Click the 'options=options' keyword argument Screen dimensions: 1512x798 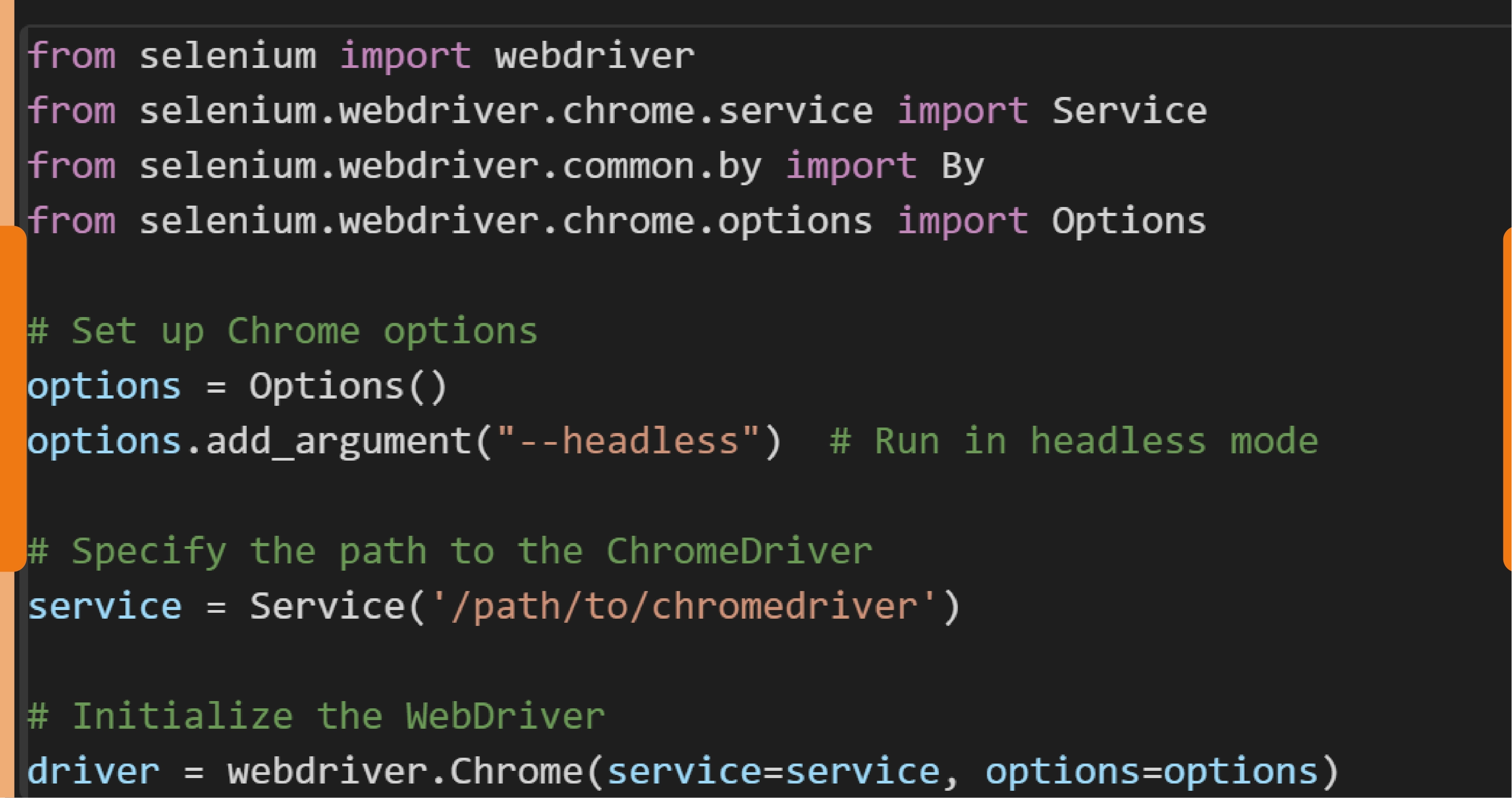click(1152, 772)
